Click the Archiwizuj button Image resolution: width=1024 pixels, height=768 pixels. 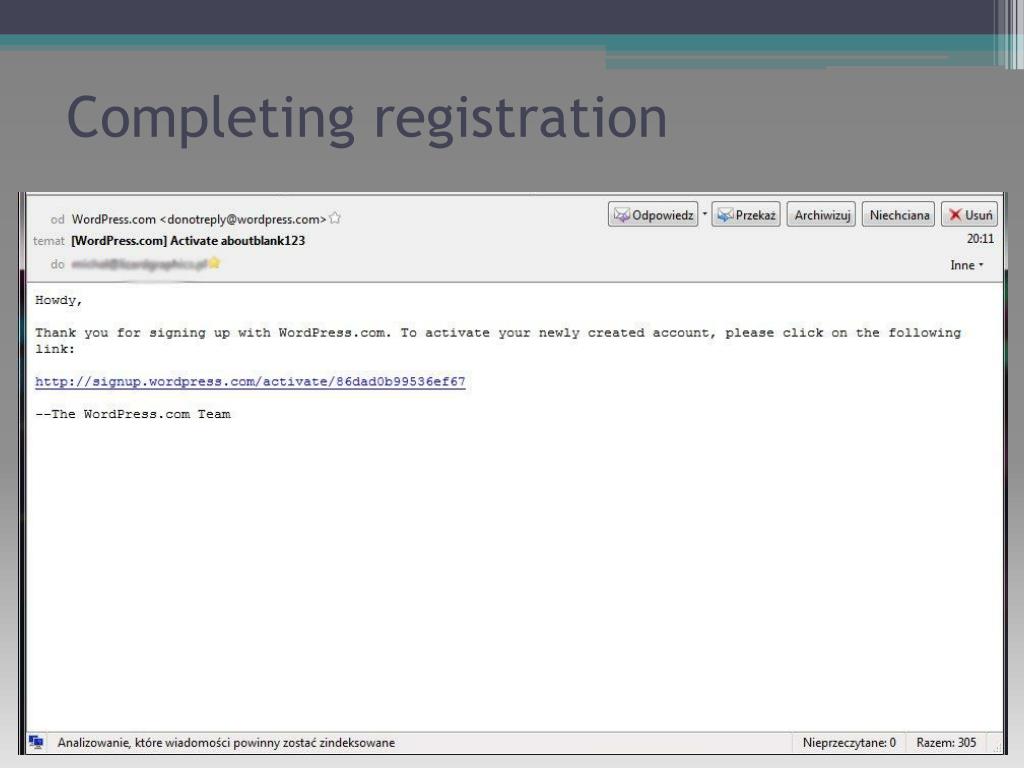pyautogui.click(x=822, y=214)
